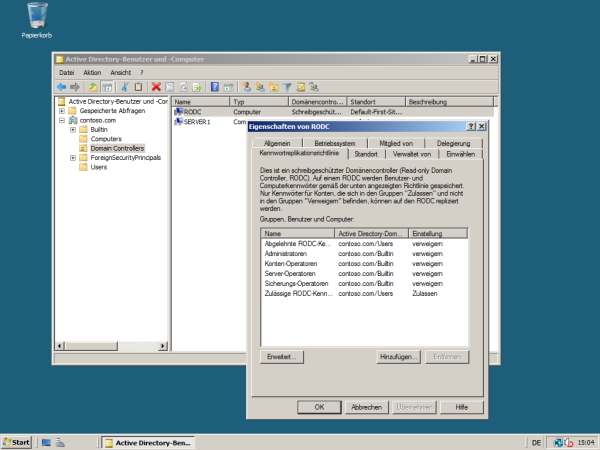Select the Sicherungs-Operatoren row
The image size is (600, 450).
click(364, 284)
